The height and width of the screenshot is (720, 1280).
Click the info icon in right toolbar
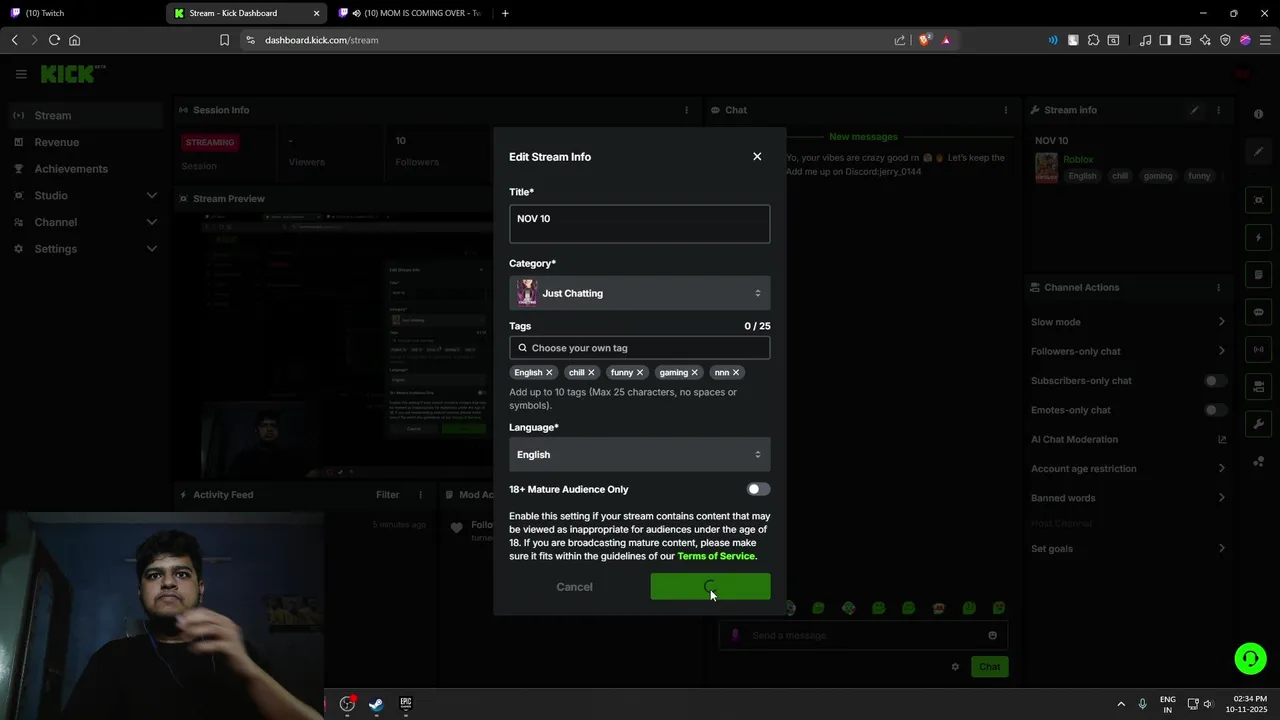[x=1259, y=114]
